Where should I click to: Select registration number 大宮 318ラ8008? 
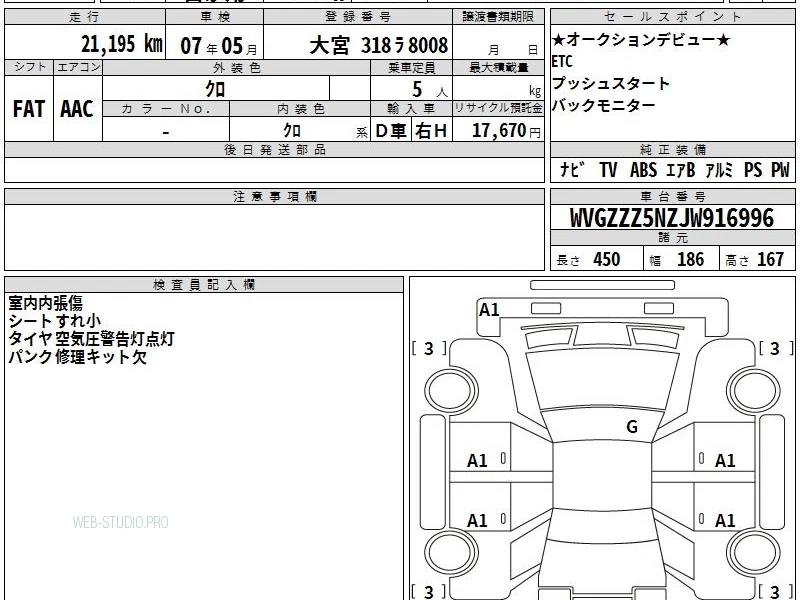379,45
